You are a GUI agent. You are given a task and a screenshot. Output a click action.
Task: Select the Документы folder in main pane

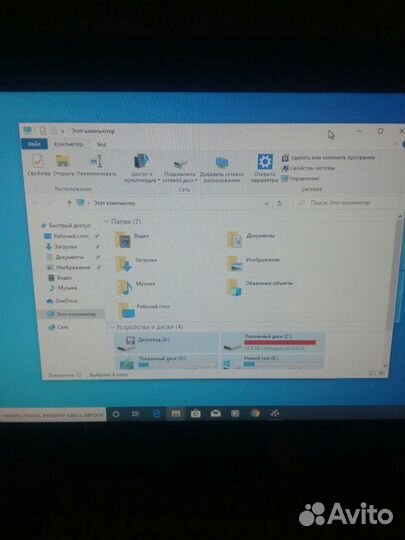[251, 240]
